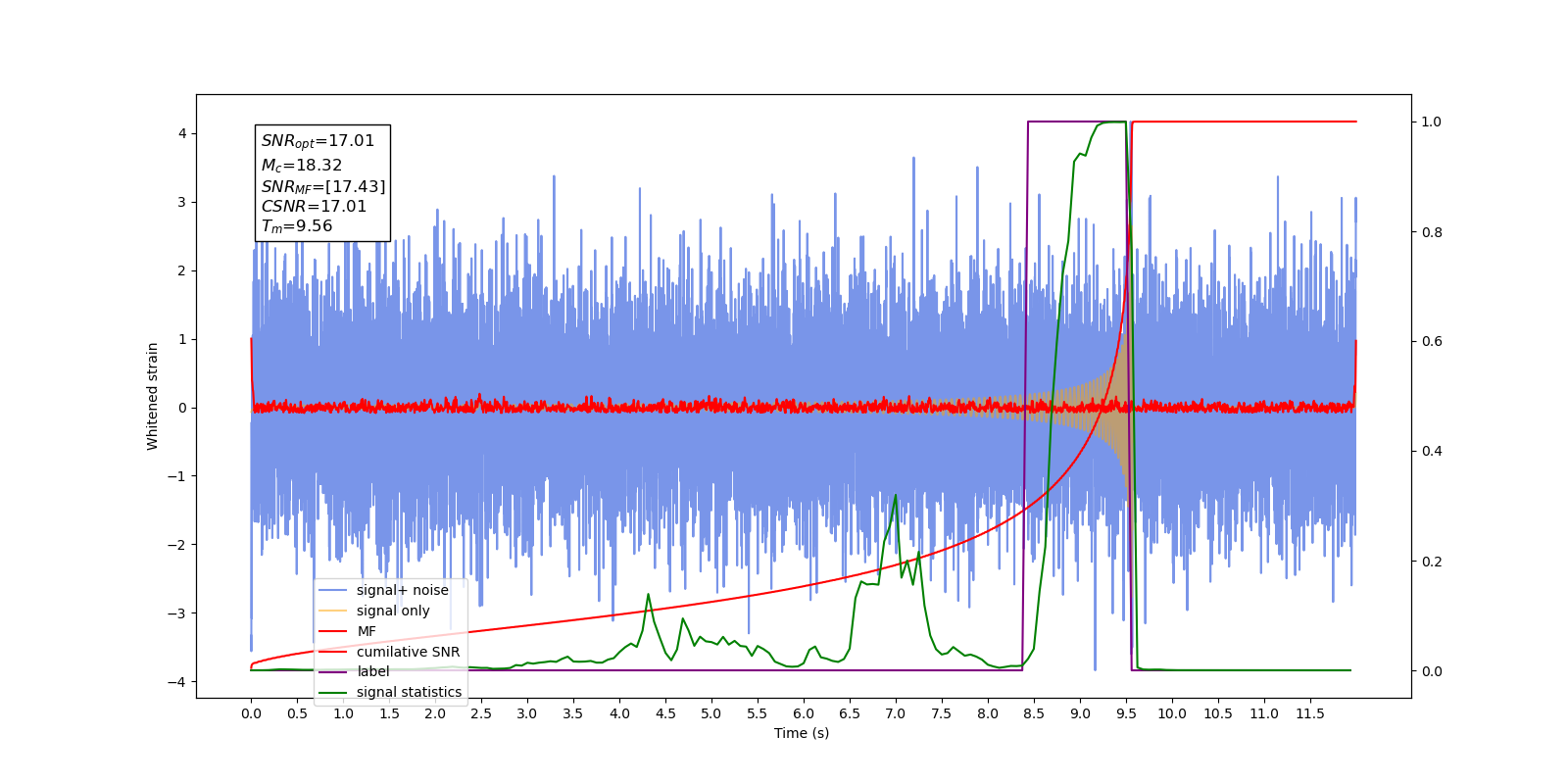Click the left-axis tick label −2
Viewport: 1568px width, 784px height.
(175, 545)
